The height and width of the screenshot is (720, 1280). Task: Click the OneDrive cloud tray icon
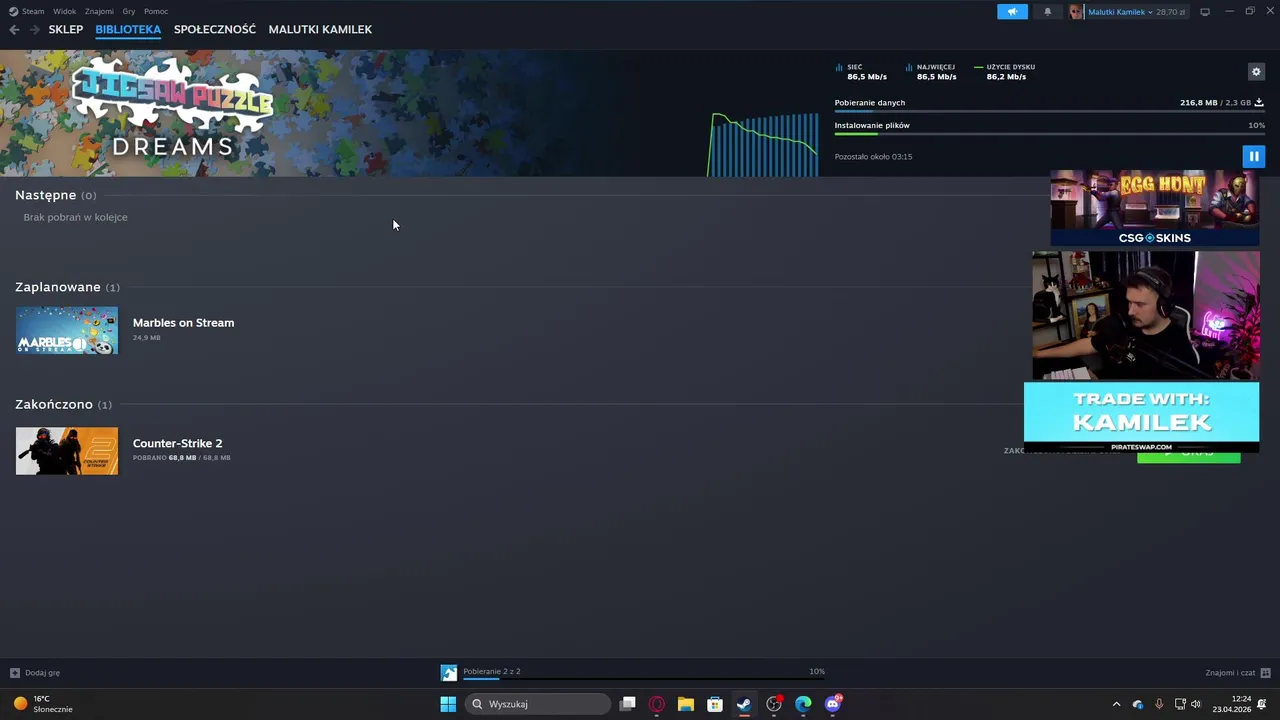tap(1138, 704)
